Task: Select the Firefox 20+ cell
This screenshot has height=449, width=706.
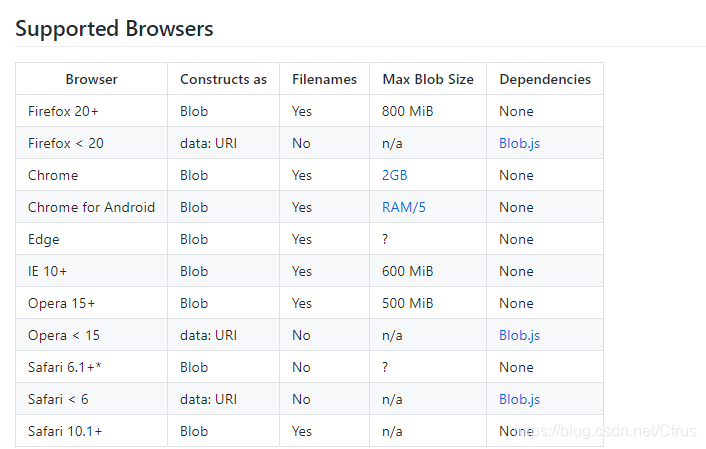Action: pos(91,111)
